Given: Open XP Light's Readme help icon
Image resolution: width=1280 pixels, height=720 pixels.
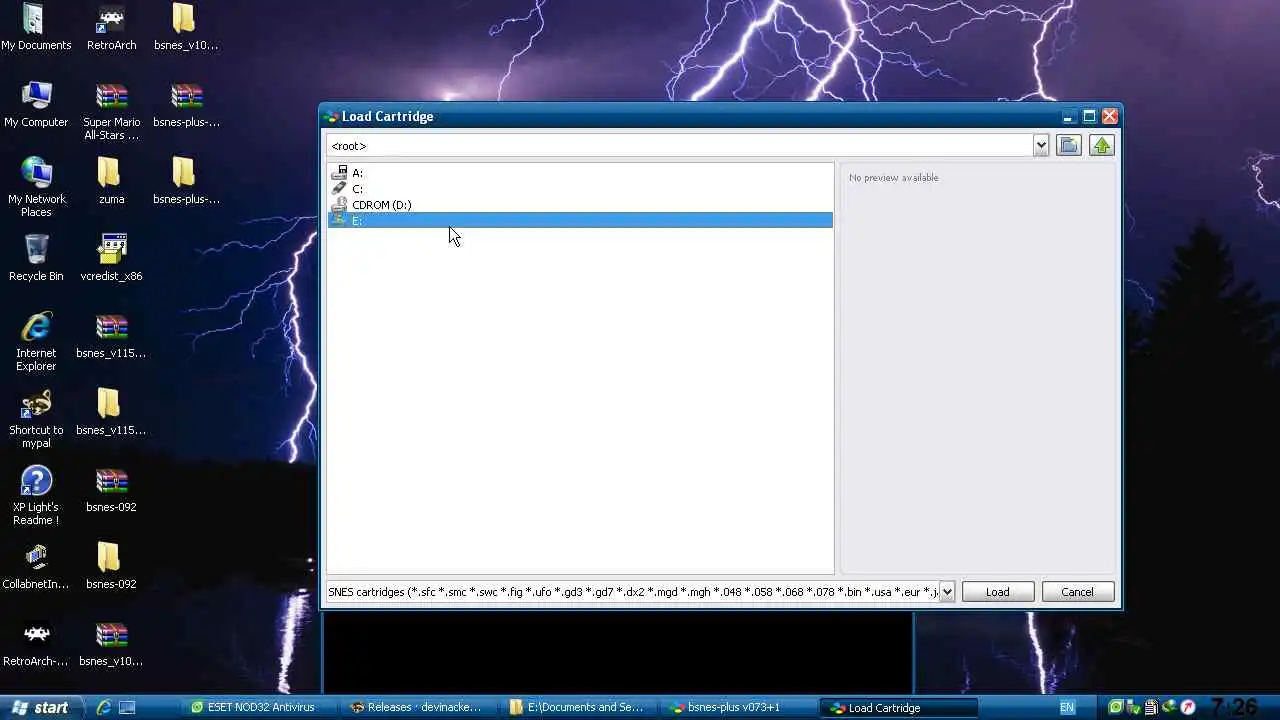Looking at the screenshot, I should click(36, 496).
